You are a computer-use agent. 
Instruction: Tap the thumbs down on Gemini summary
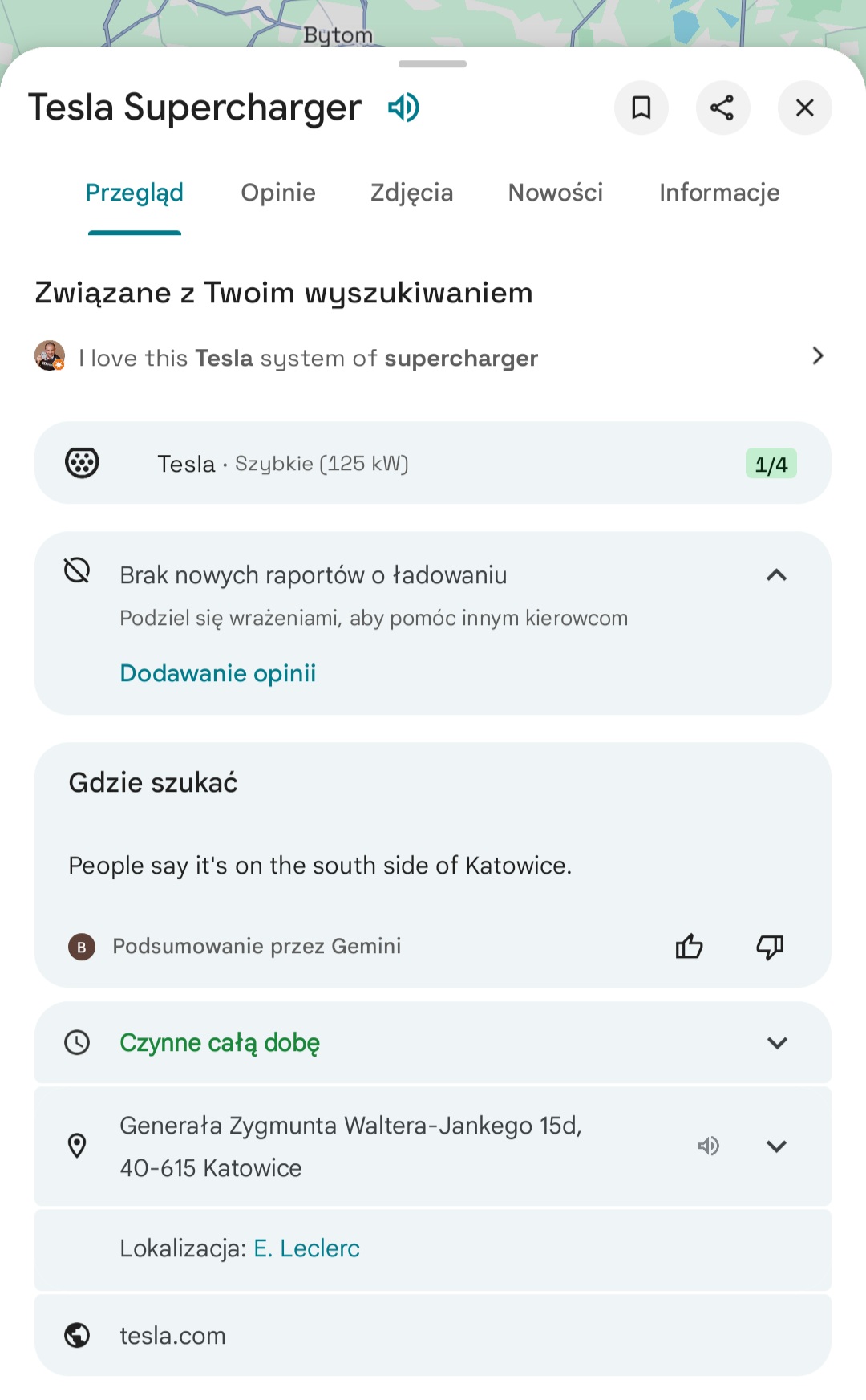click(x=770, y=947)
